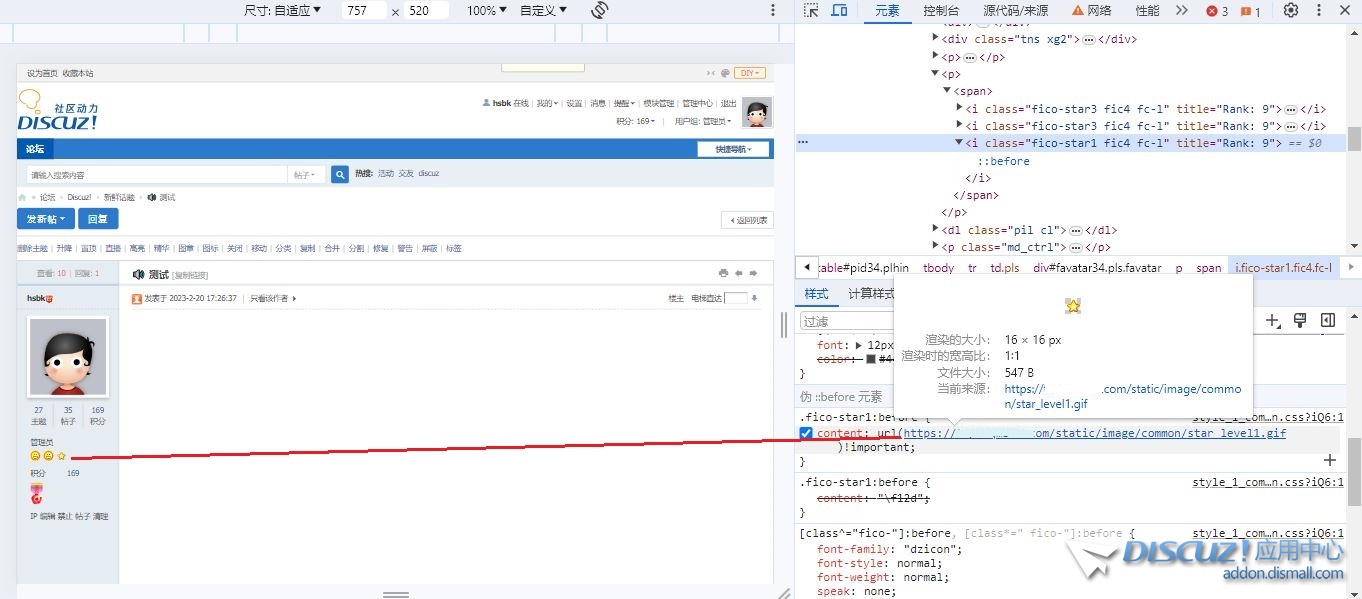The width and height of the screenshot is (1362, 599).
Task: Activate the inspect element picker tool
Action: pyautogui.click(x=811, y=11)
